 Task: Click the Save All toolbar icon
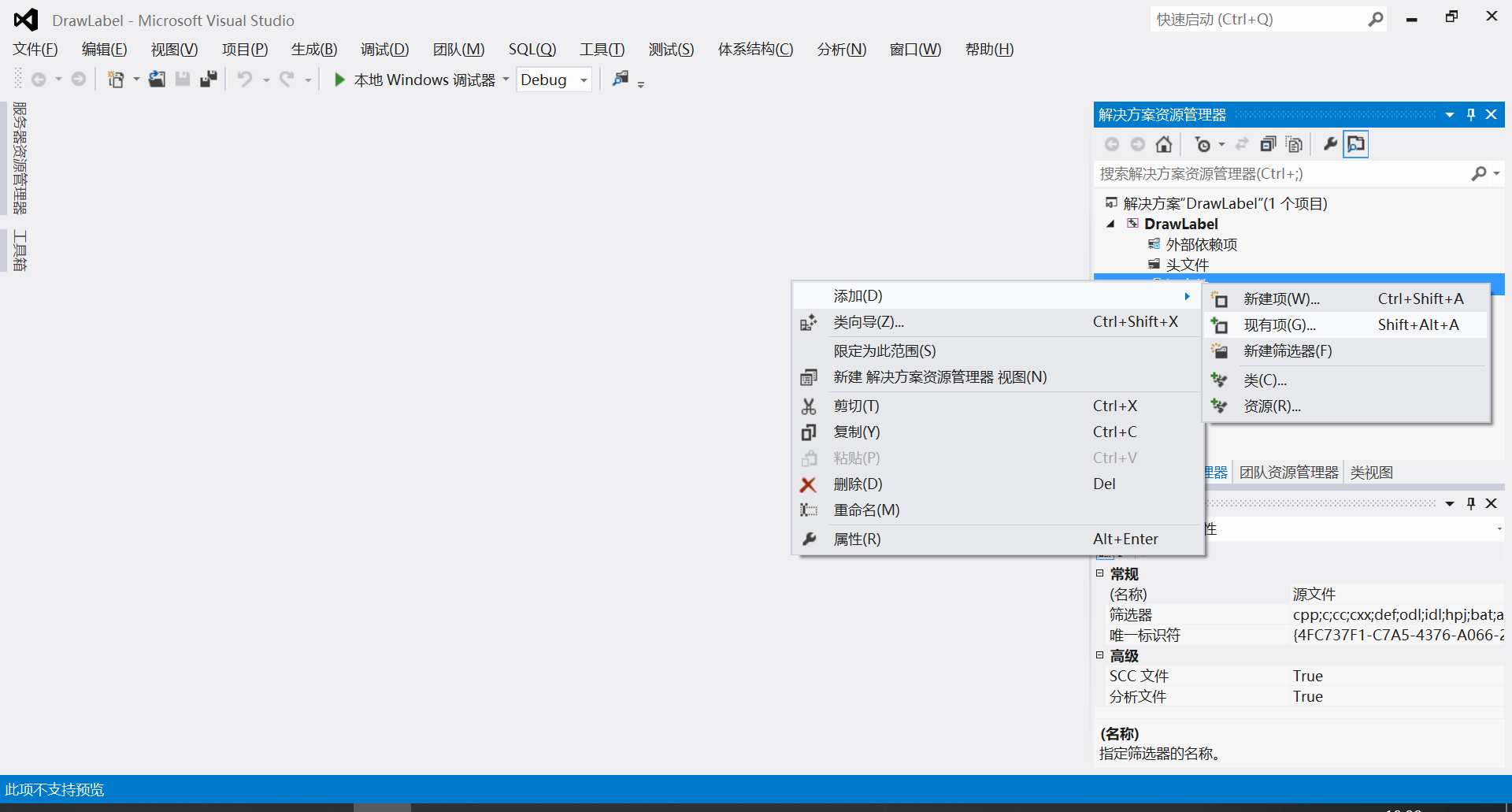click(x=209, y=80)
